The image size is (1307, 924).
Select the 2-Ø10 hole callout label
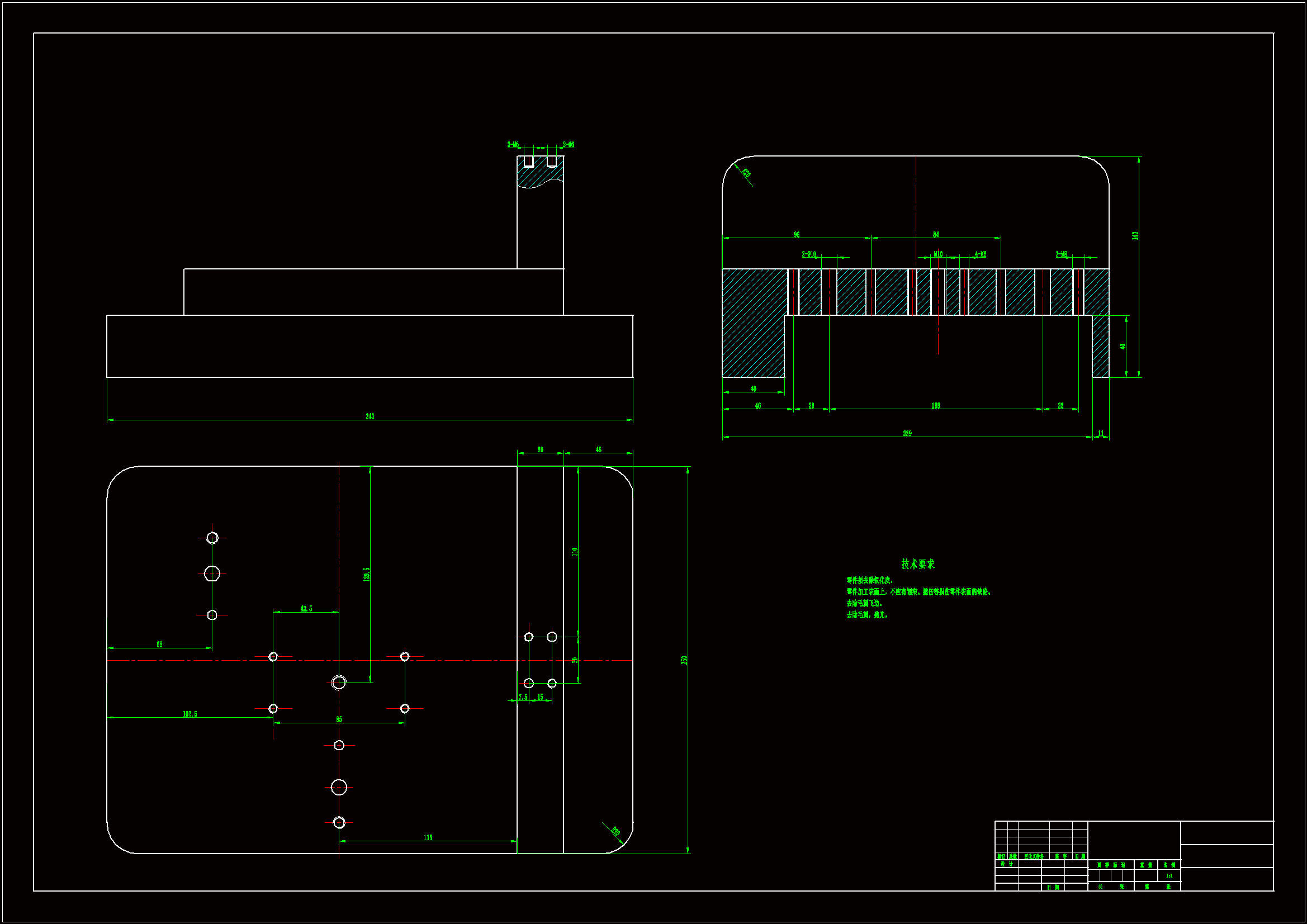(809, 254)
